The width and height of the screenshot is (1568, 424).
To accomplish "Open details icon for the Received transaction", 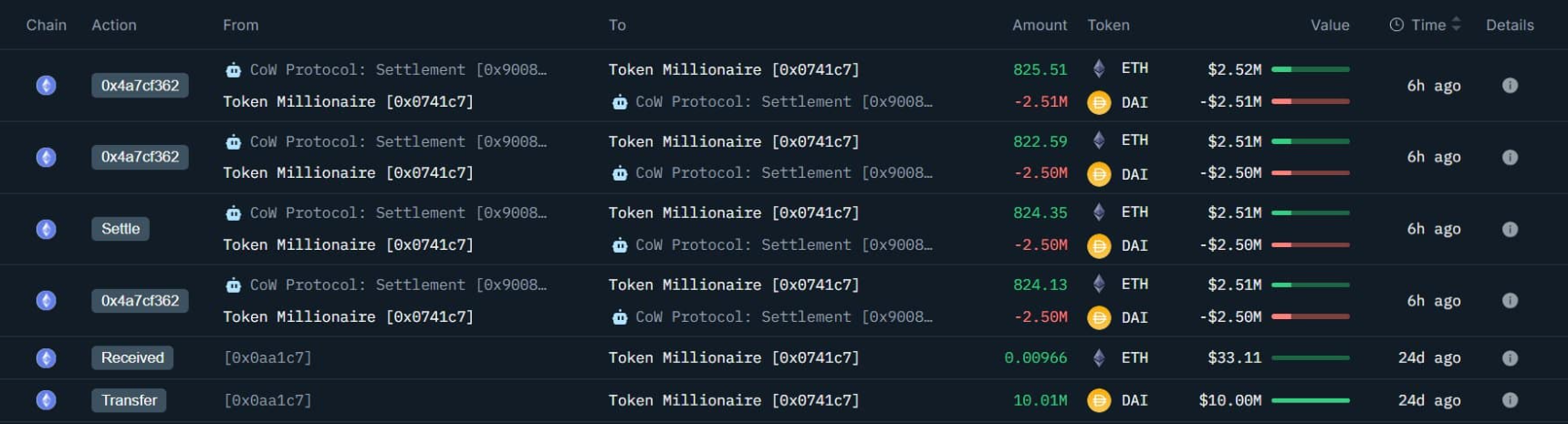I will click(x=1510, y=358).
